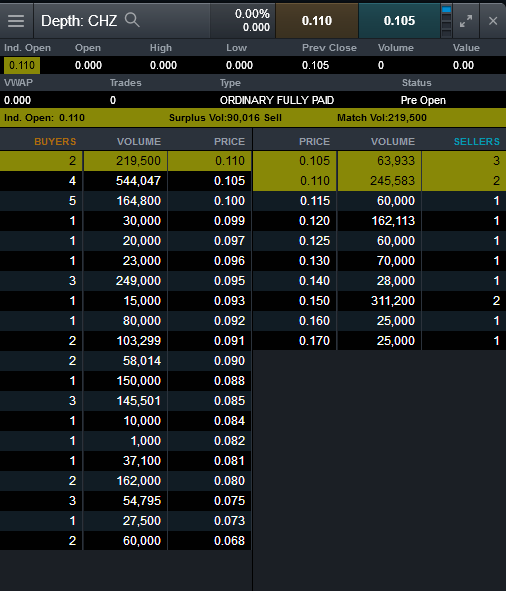506x591 pixels.
Task: Click the 544,047 buy volume cell
Action: (125, 181)
